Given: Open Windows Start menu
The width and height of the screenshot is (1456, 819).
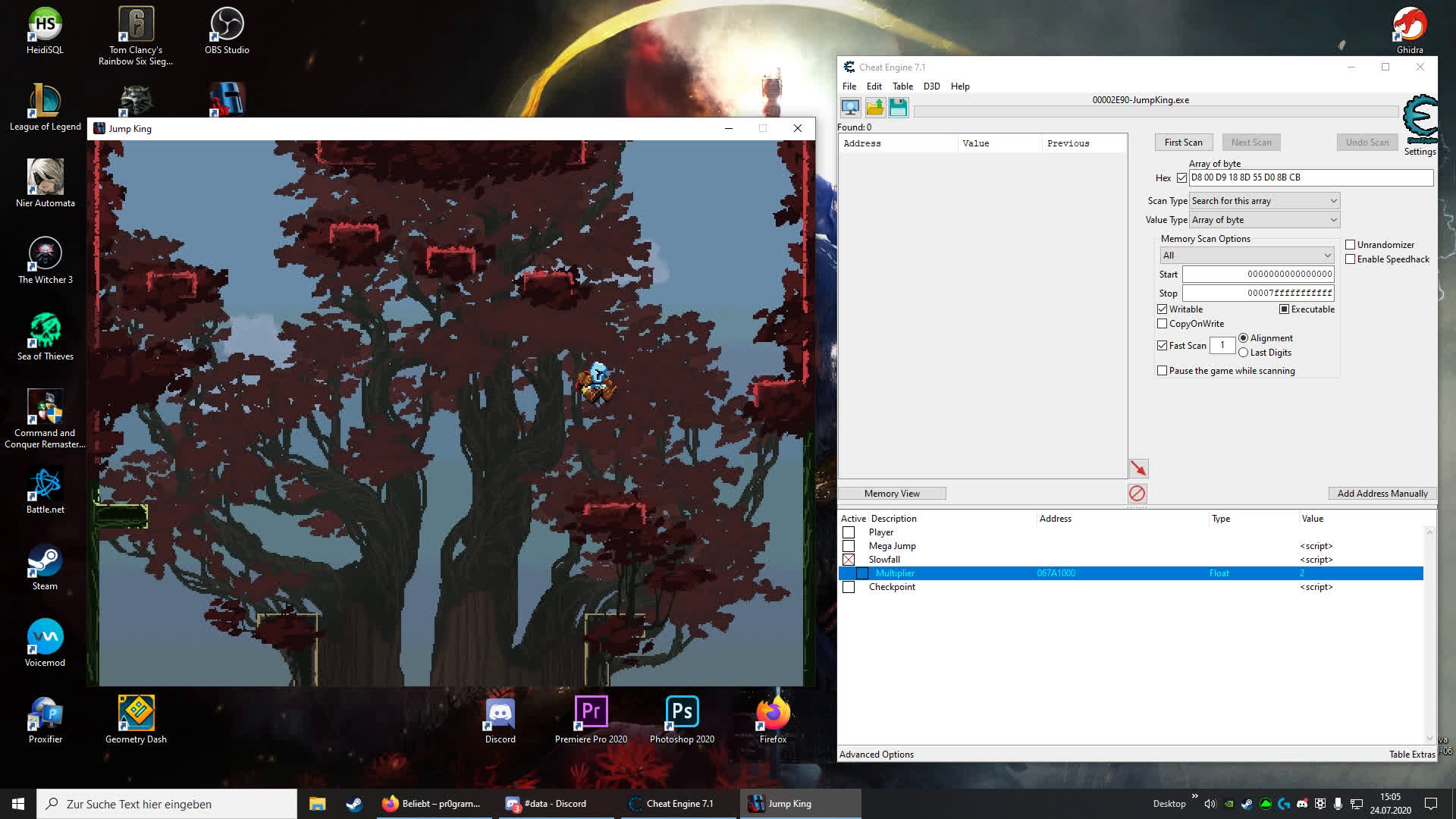Looking at the screenshot, I should 18,804.
